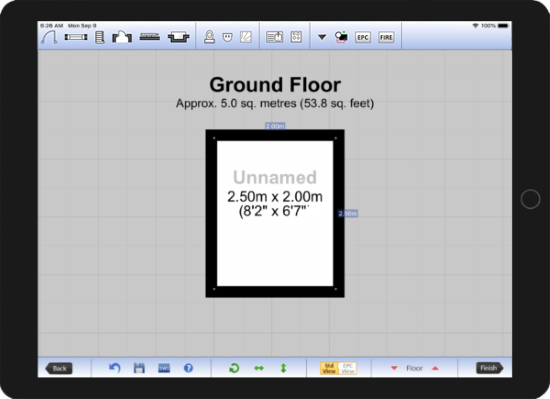Open the FIRE tool

pos(386,37)
